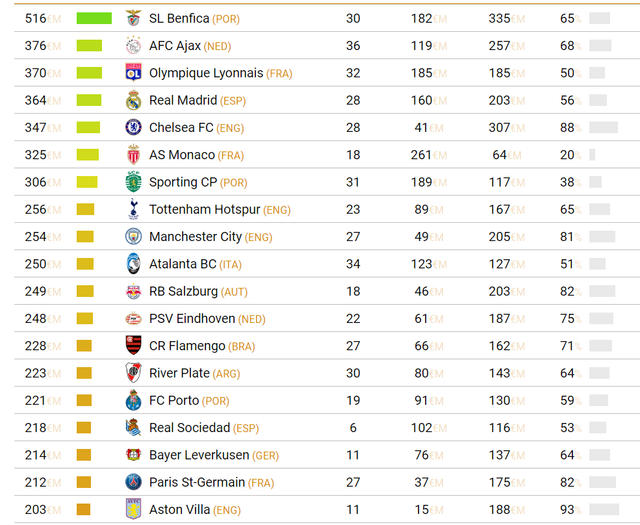The height and width of the screenshot is (525, 640).
Task: Click the Olympique Lyonnais club crest
Action: tap(133, 73)
